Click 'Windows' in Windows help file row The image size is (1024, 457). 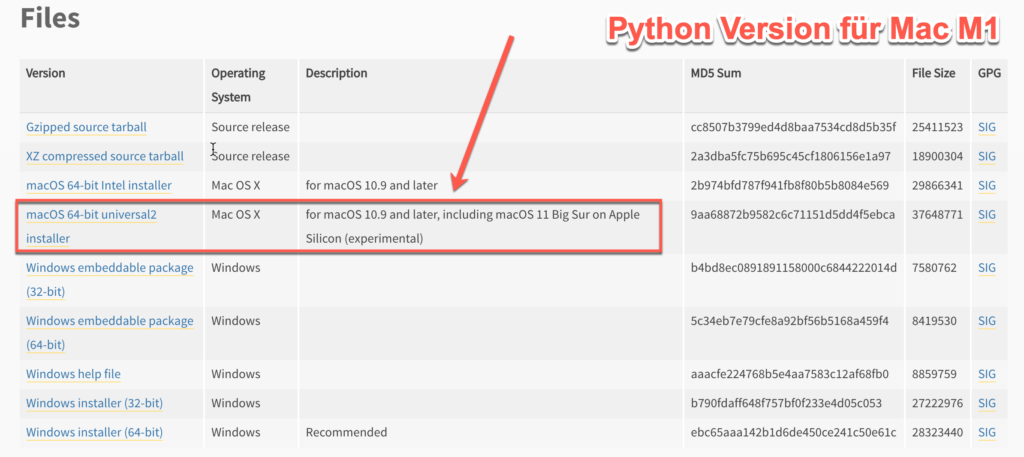coord(236,374)
